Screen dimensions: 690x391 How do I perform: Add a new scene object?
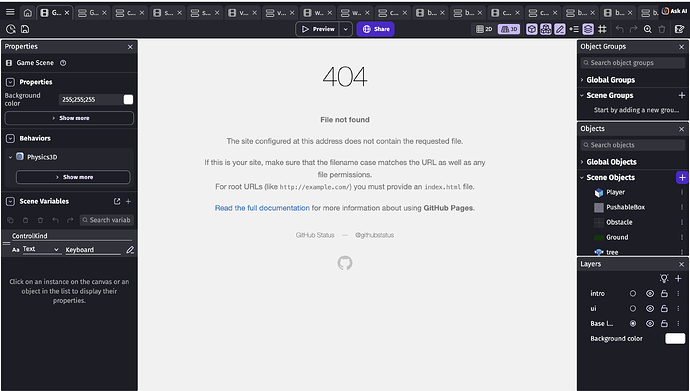click(x=682, y=178)
